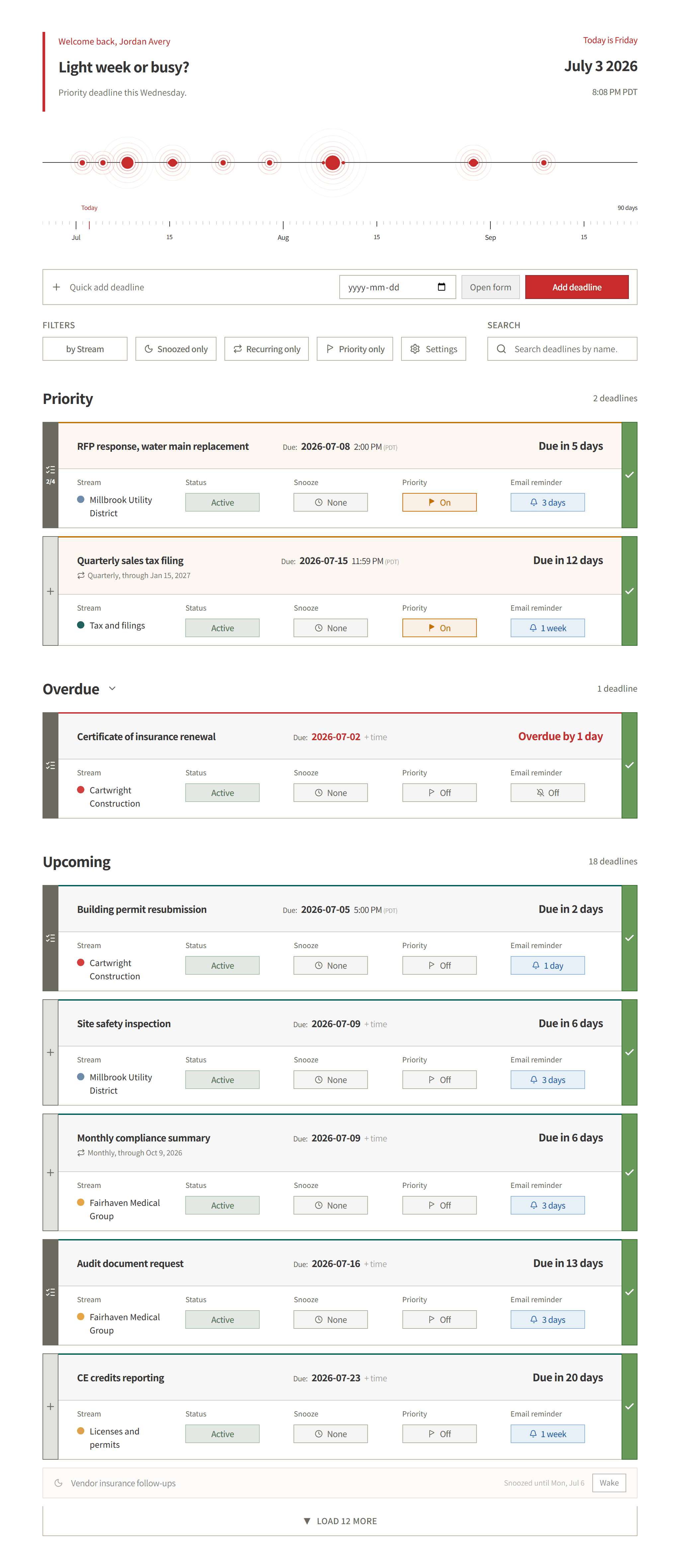This screenshot has height=1568, width=680.
Task: Click +time on Audit document request
Action: pyautogui.click(x=376, y=1264)
